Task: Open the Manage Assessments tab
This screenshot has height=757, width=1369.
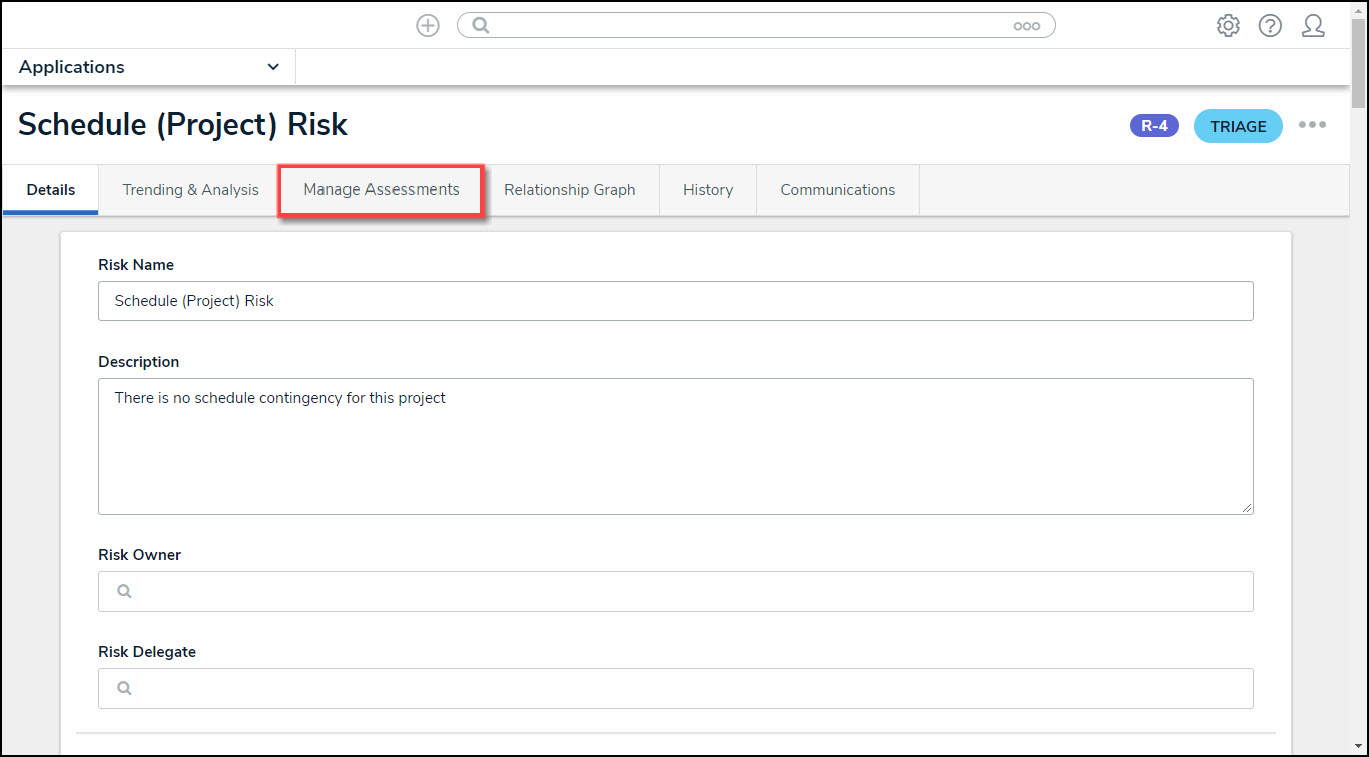Action: click(x=381, y=189)
